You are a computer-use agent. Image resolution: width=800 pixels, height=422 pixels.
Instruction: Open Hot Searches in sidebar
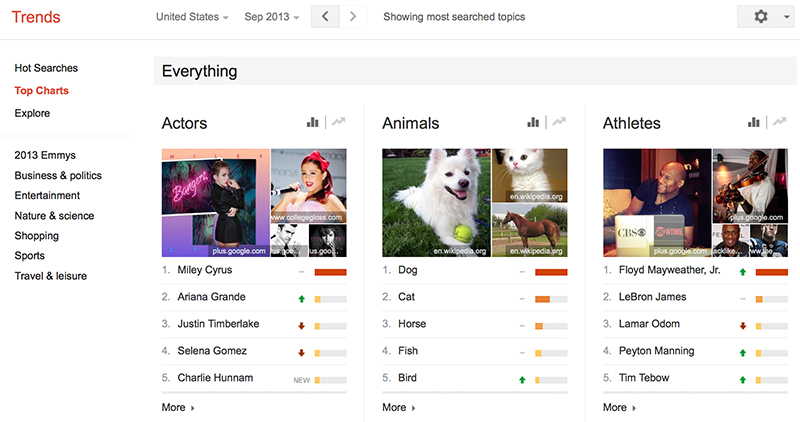click(x=46, y=68)
